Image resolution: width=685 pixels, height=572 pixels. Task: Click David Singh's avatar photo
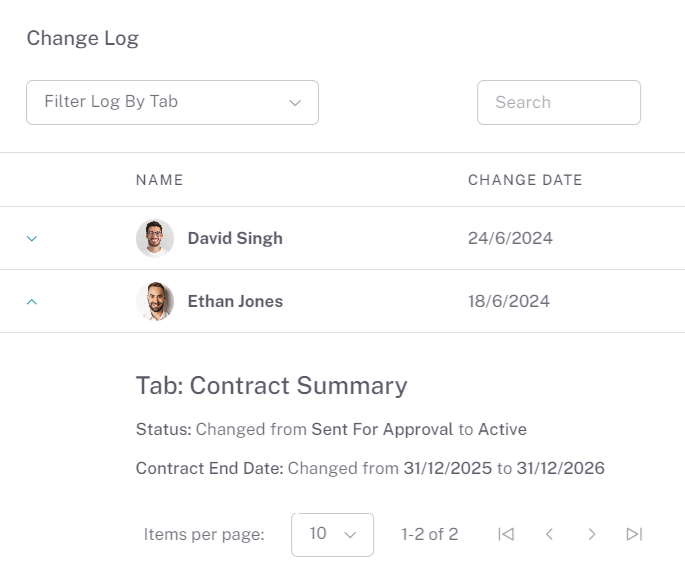coord(155,238)
